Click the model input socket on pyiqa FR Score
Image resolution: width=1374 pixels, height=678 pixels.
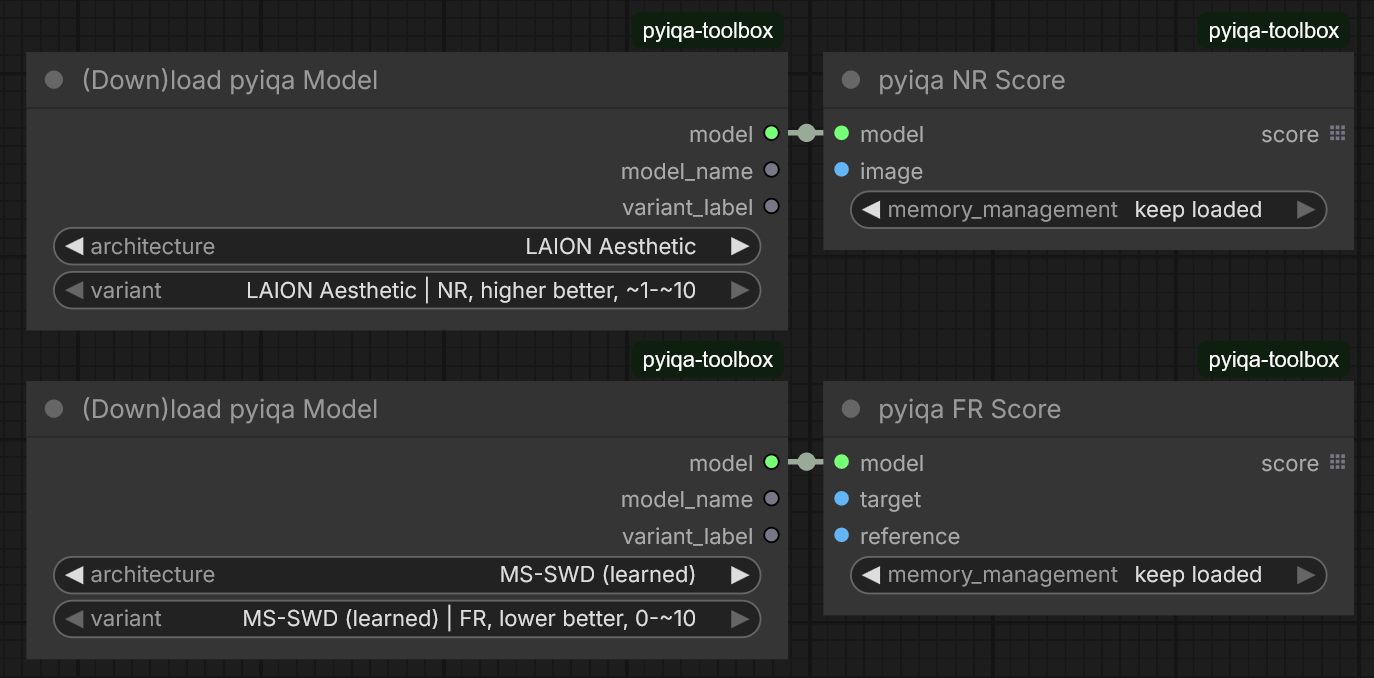841,462
